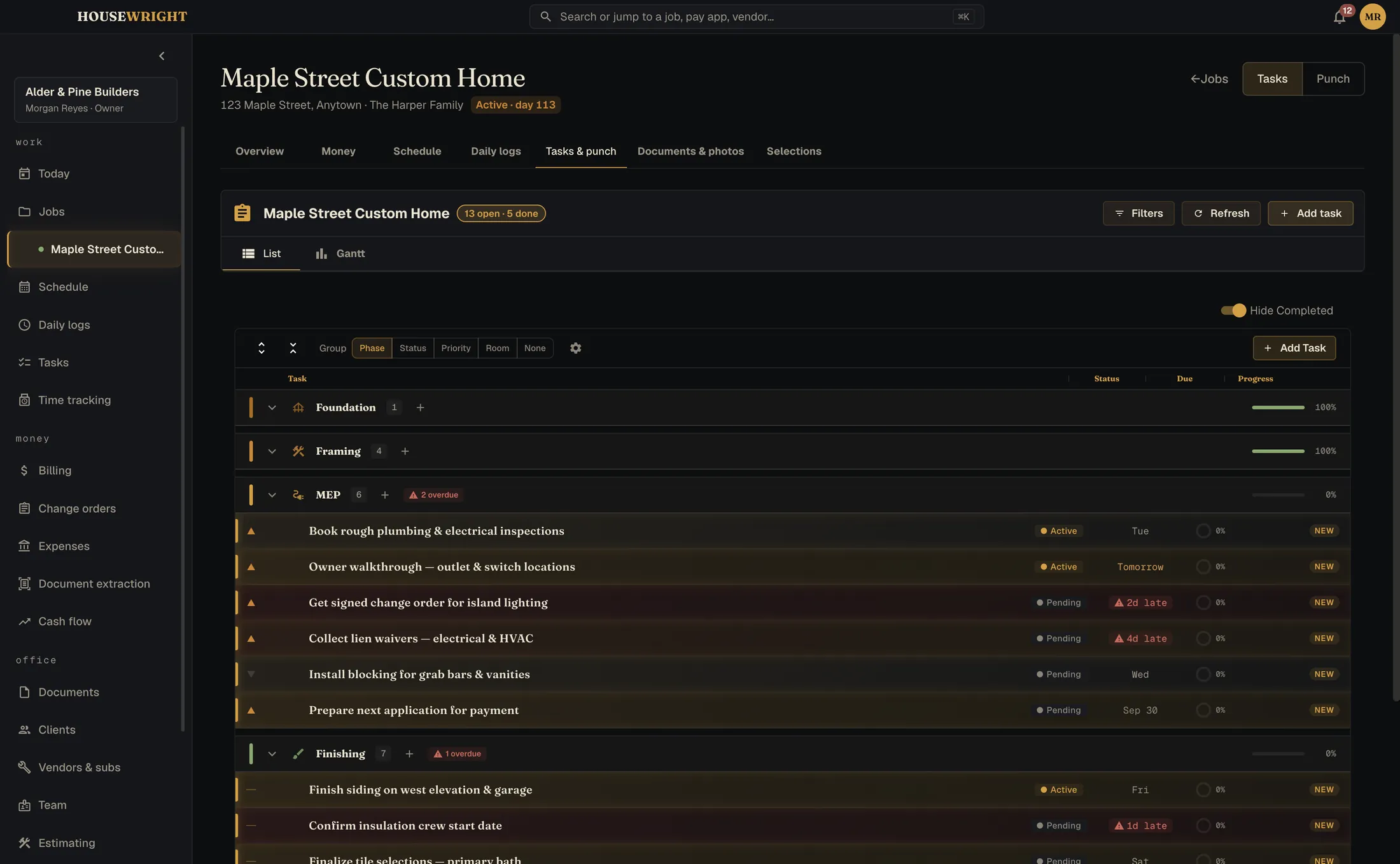This screenshot has width=1400, height=864.
Task: Group tasks by Phase
Action: click(x=372, y=348)
